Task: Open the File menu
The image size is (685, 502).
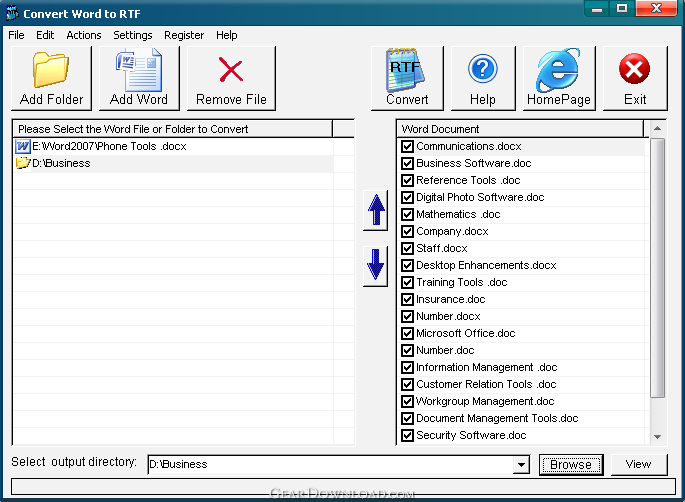Action: (16, 35)
